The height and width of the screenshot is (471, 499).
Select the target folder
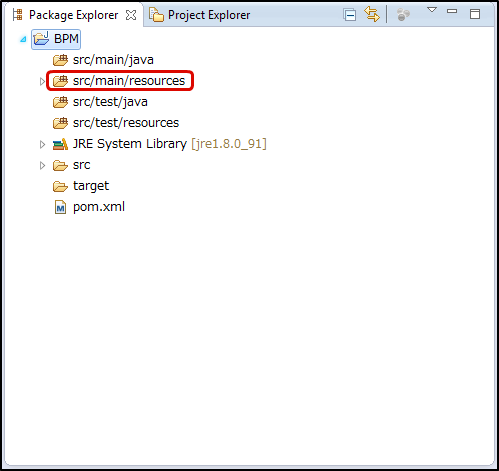click(x=91, y=186)
